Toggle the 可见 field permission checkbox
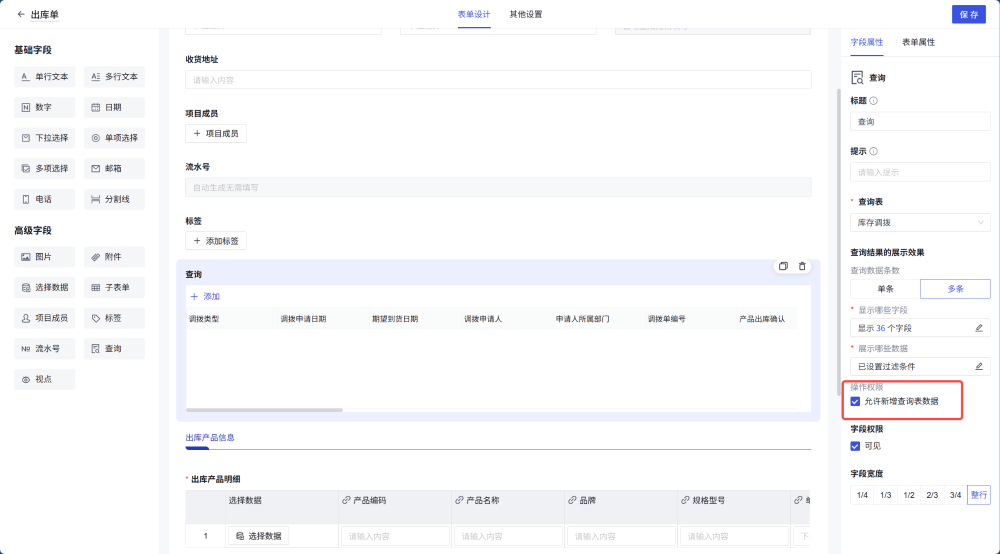 [x=855, y=446]
